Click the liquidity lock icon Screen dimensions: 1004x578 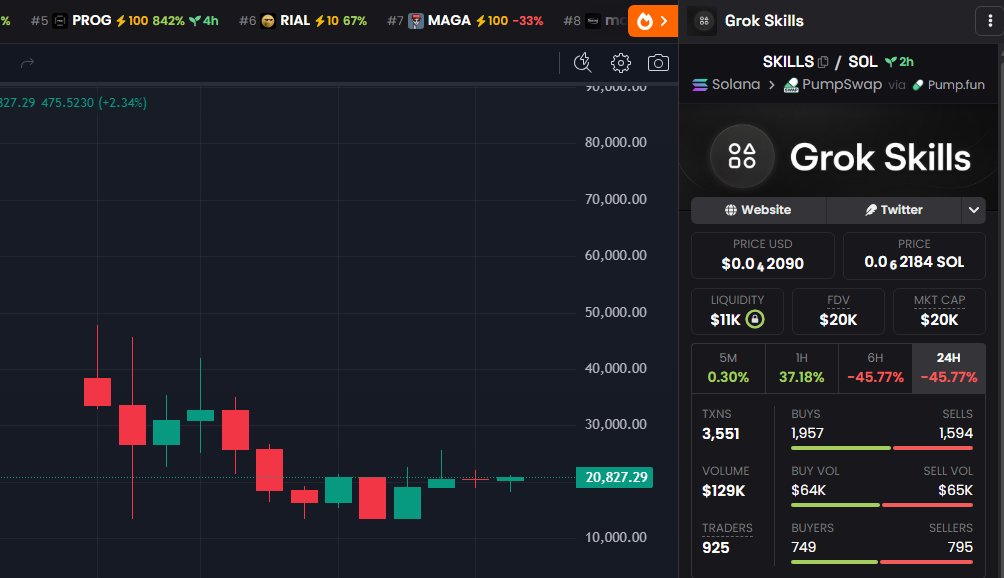click(x=755, y=319)
